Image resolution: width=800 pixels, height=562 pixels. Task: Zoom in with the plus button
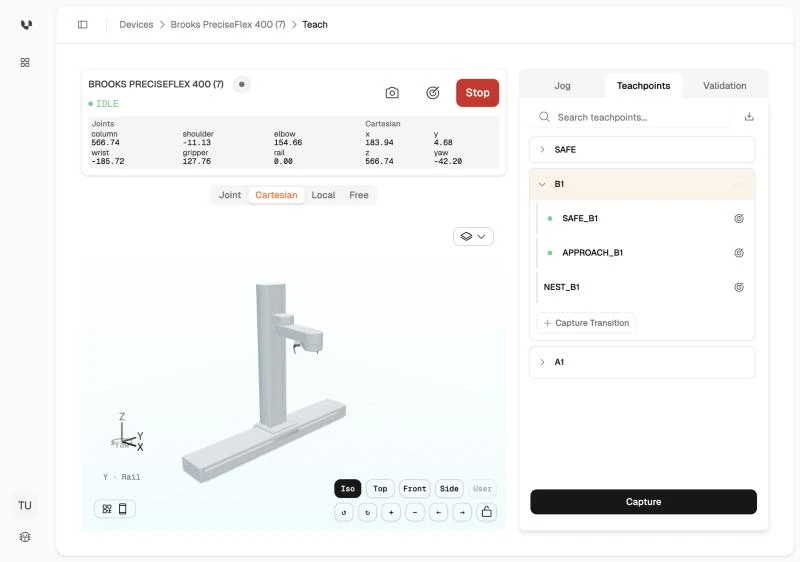click(391, 512)
